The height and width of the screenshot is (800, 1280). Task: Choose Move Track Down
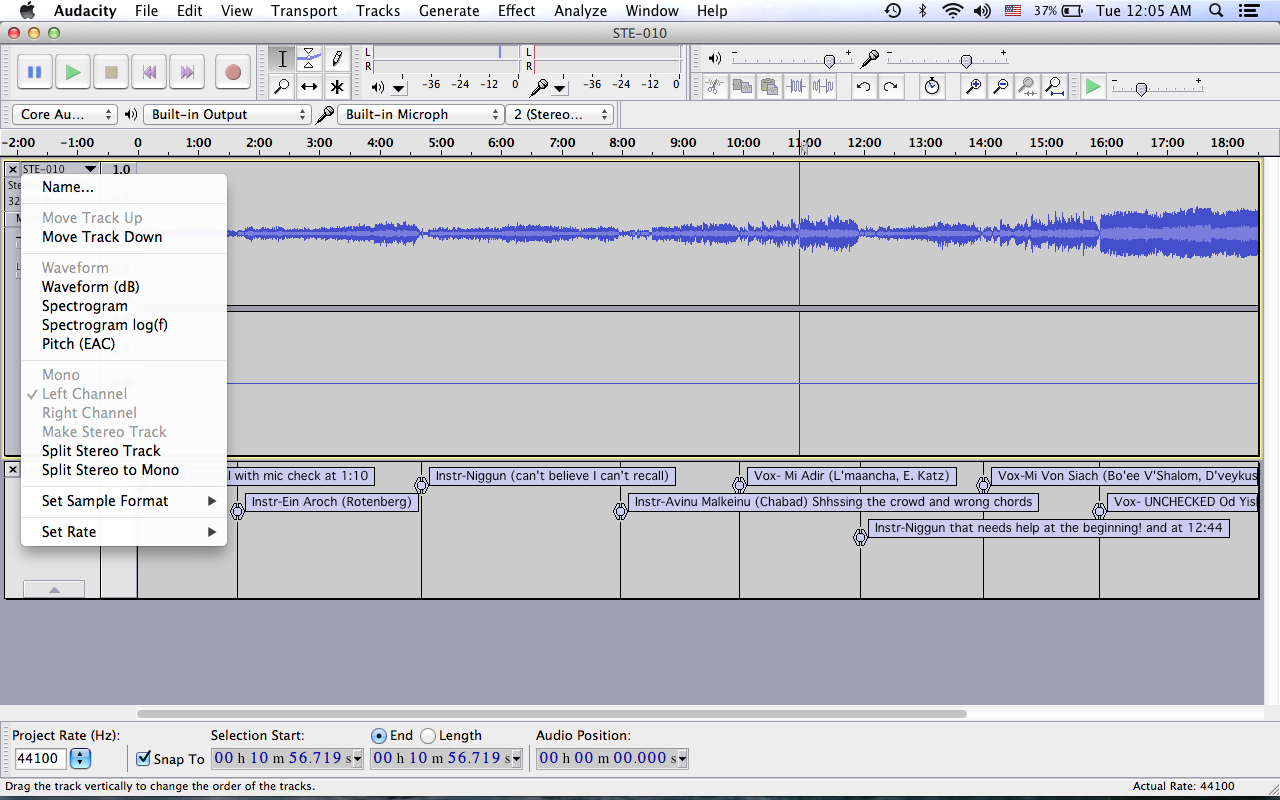click(x=124, y=237)
